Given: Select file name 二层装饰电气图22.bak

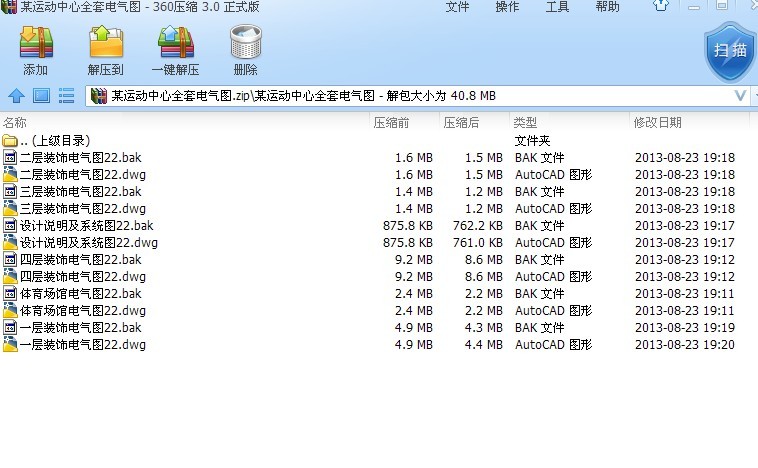Looking at the screenshot, I should tap(81, 158).
